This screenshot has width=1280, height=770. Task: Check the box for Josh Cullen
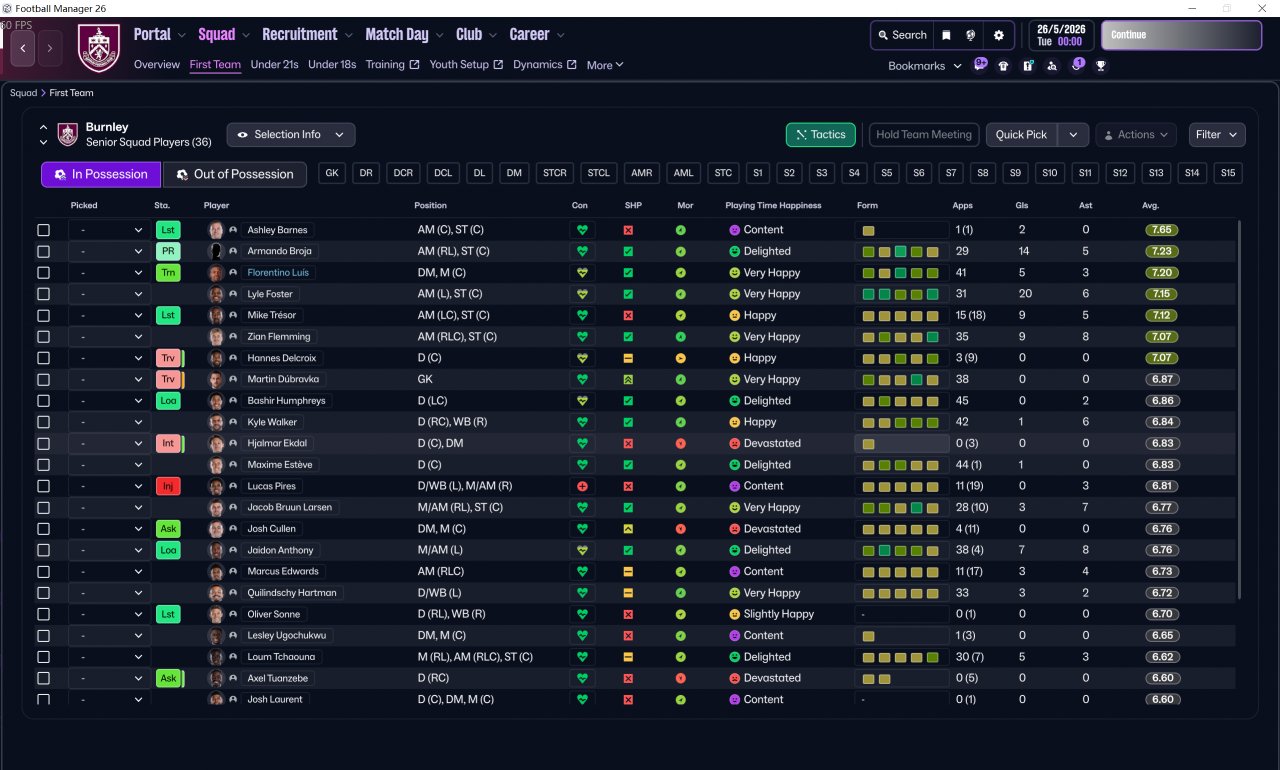click(43, 529)
